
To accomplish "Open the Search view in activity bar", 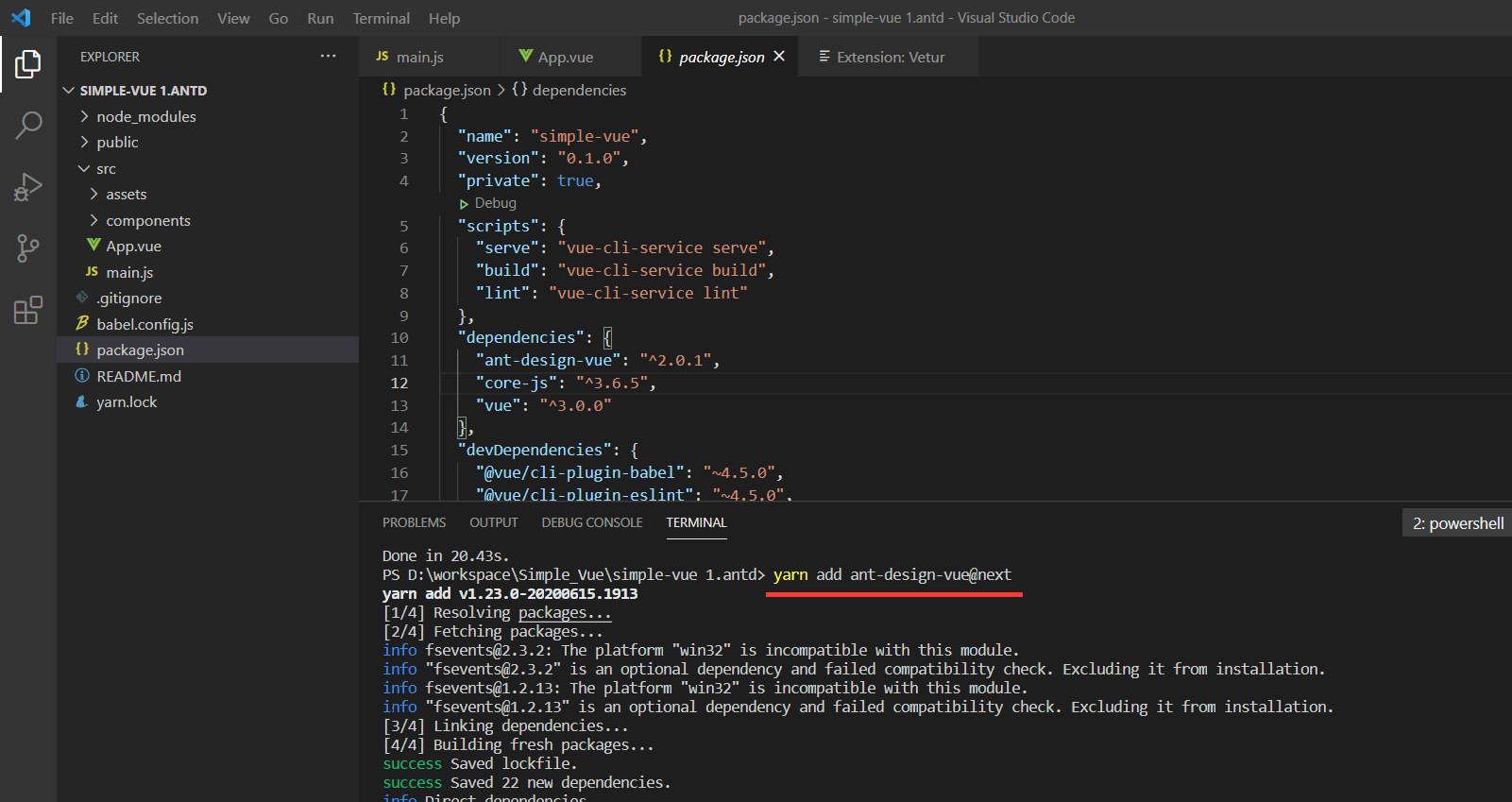I will coord(28,126).
